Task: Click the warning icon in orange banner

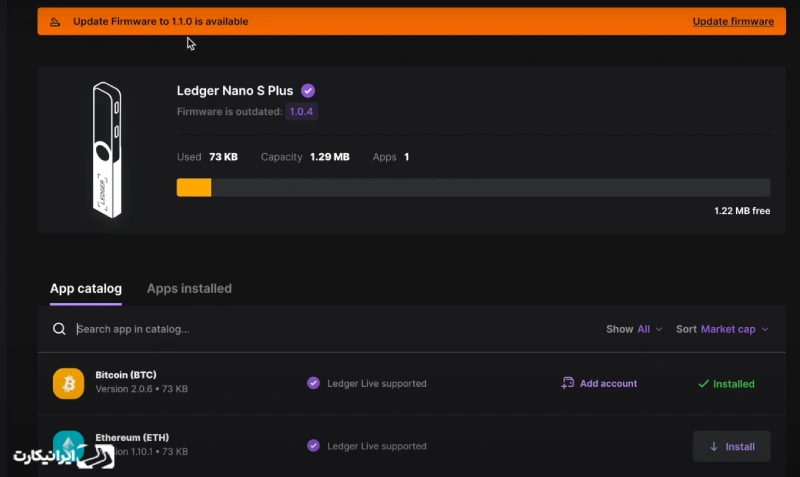Action: coord(55,22)
